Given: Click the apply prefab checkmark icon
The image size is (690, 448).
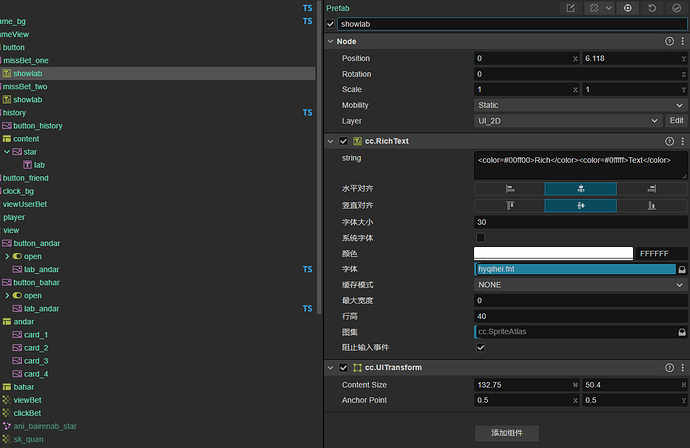Looking at the screenshot, I should pos(676,8).
